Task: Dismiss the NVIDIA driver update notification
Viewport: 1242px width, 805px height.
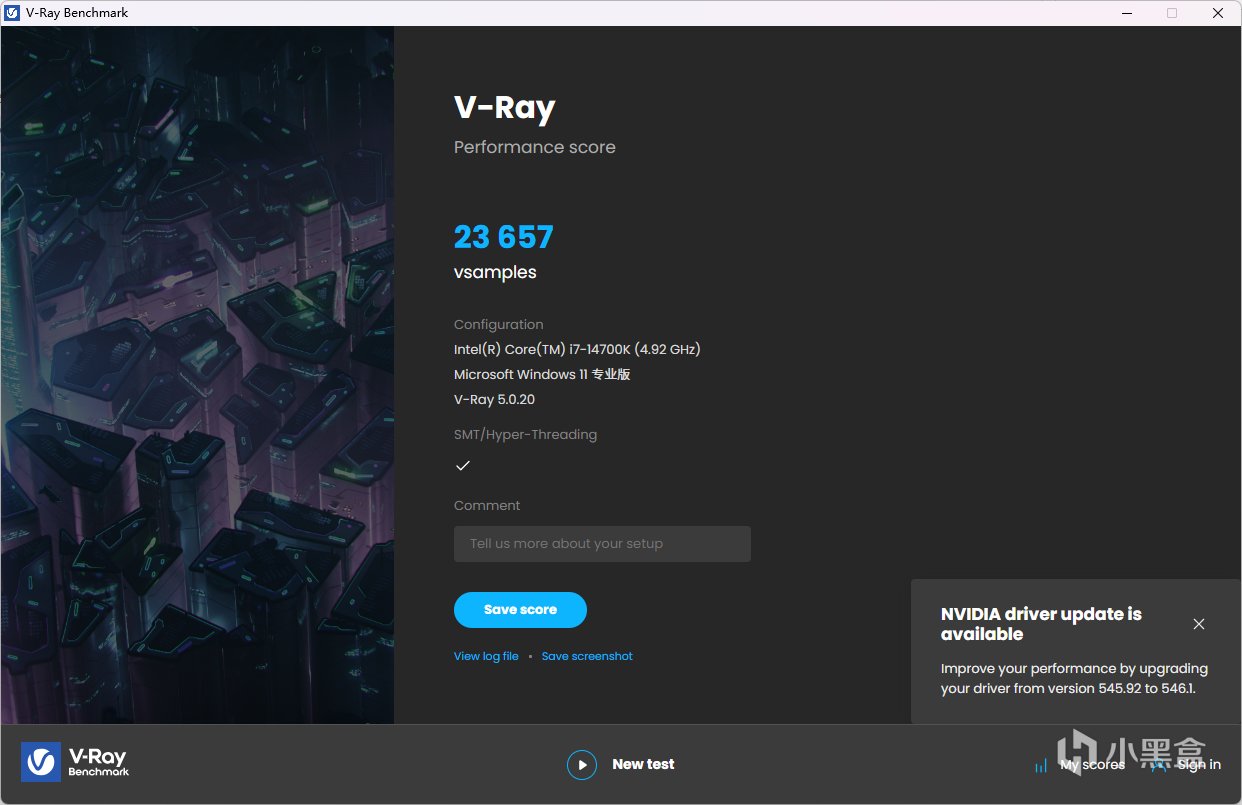Action: (x=1199, y=624)
